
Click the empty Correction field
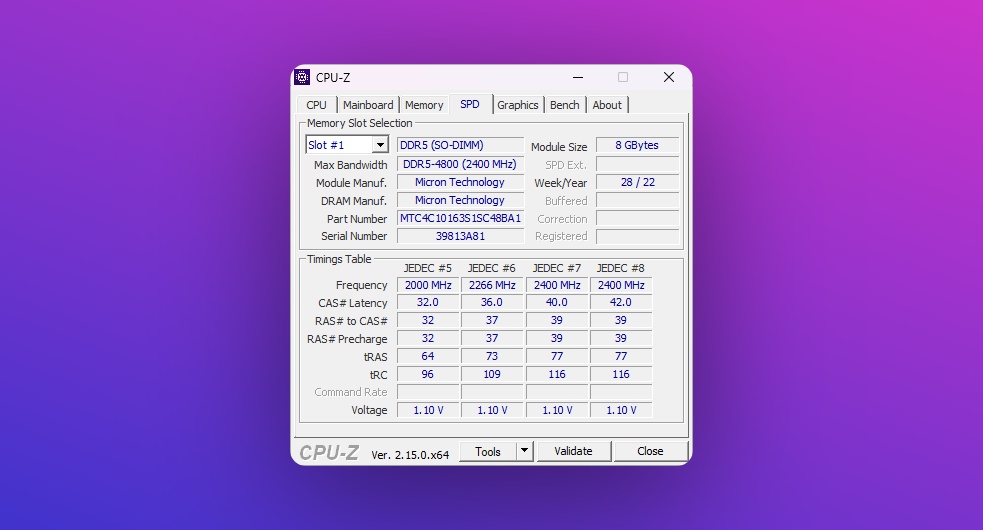click(x=637, y=218)
